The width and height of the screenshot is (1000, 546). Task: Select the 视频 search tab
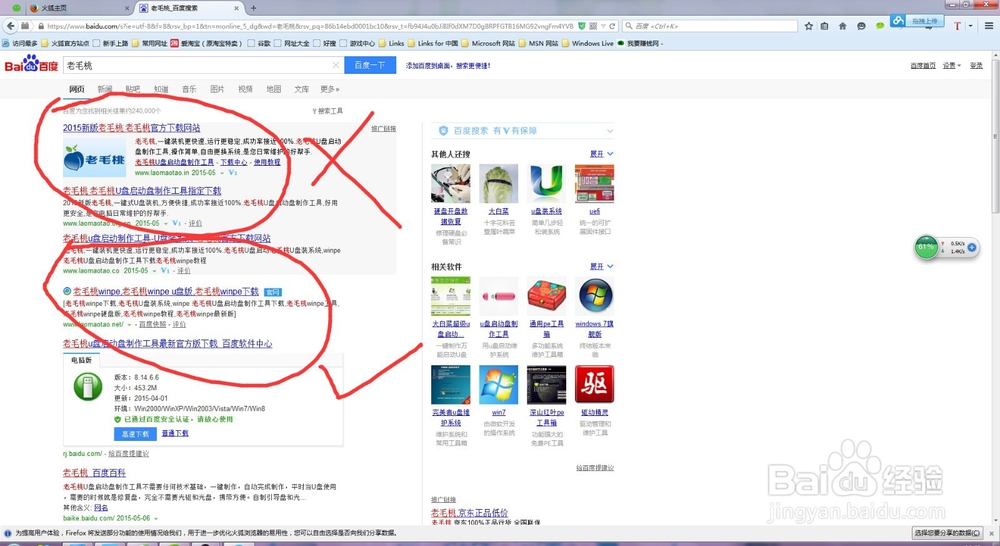coord(245,89)
